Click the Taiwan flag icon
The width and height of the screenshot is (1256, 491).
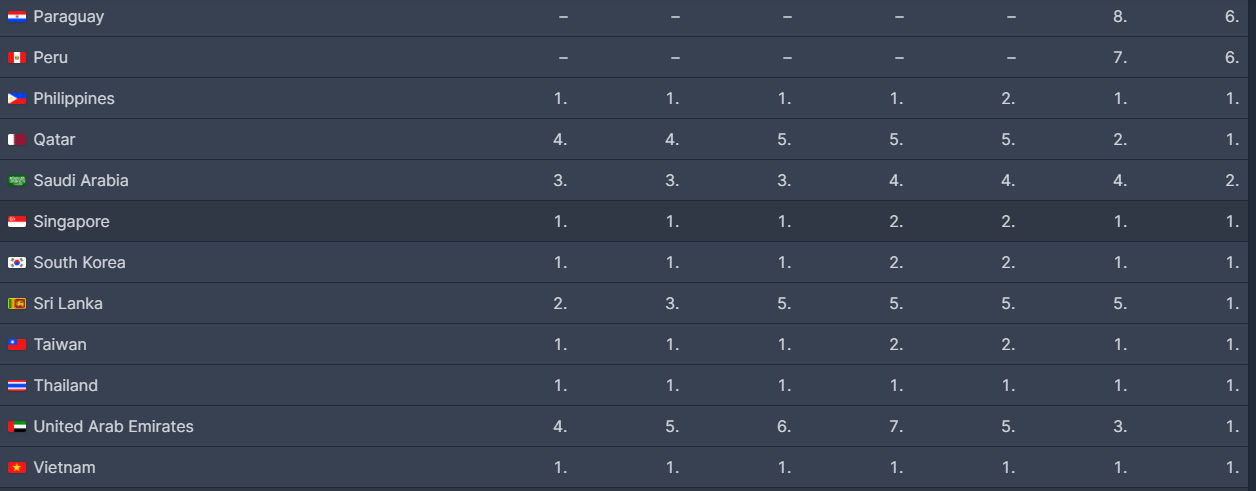tap(17, 345)
